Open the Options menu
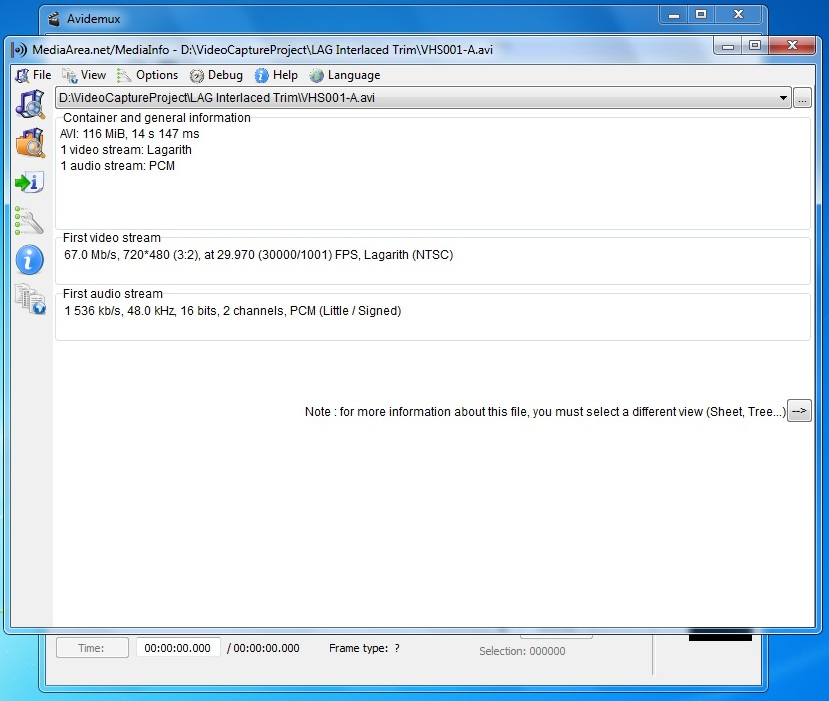Viewport: 829px width, 701px height. [x=148, y=75]
